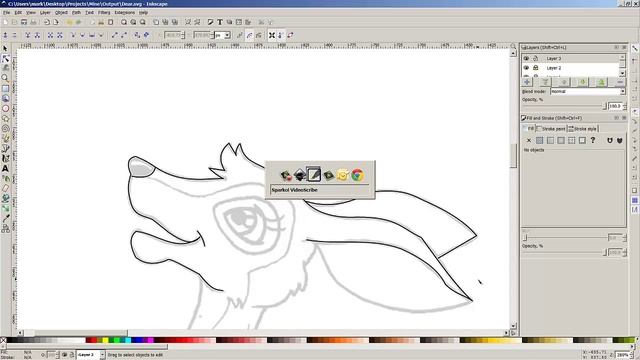This screenshot has height=360, width=640.
Task: Select the Rectangle tool
Action: 5,89
